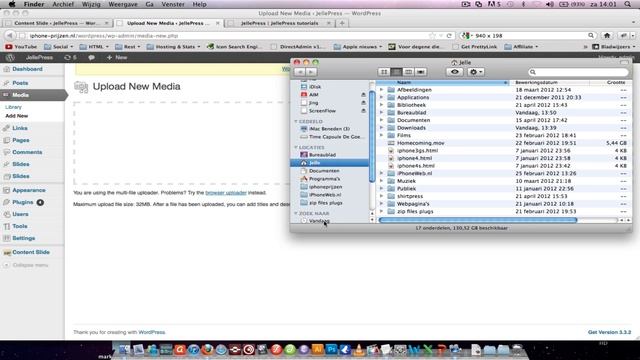Open the Finder action gear dropdown
This screenshot has height=360, width=640.
476,72
